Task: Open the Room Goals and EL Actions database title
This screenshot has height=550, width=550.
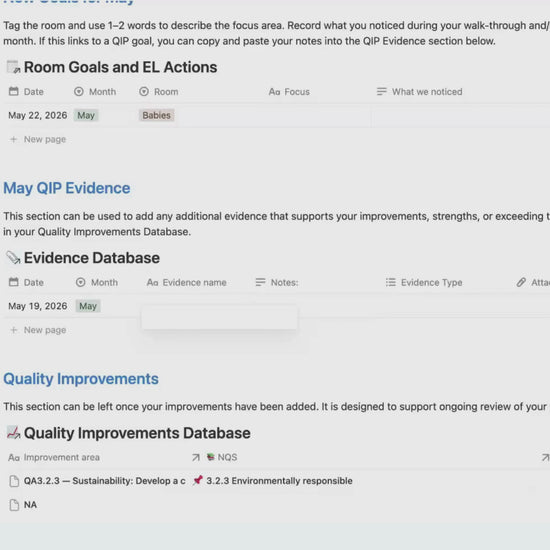Action: tap(120, 67)
